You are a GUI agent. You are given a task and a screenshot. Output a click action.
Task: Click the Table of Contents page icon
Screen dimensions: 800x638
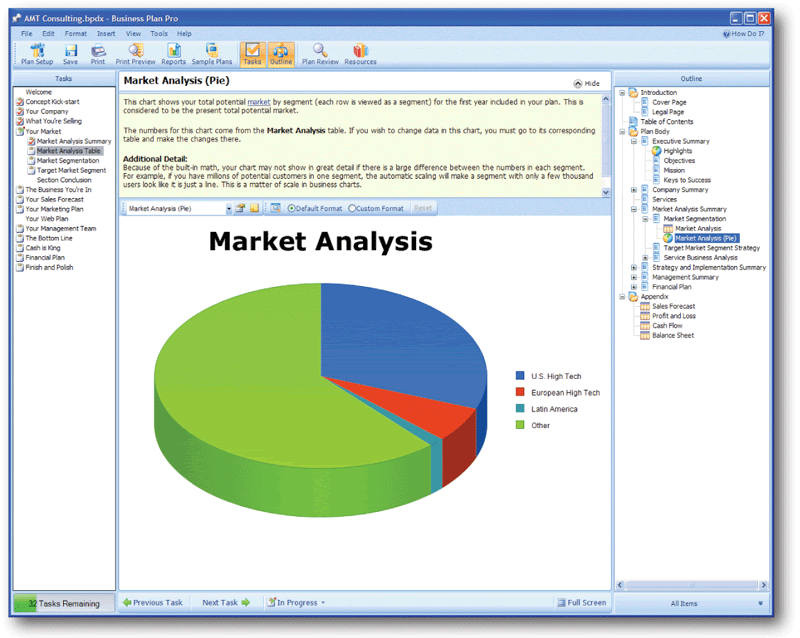pos(633,121)
